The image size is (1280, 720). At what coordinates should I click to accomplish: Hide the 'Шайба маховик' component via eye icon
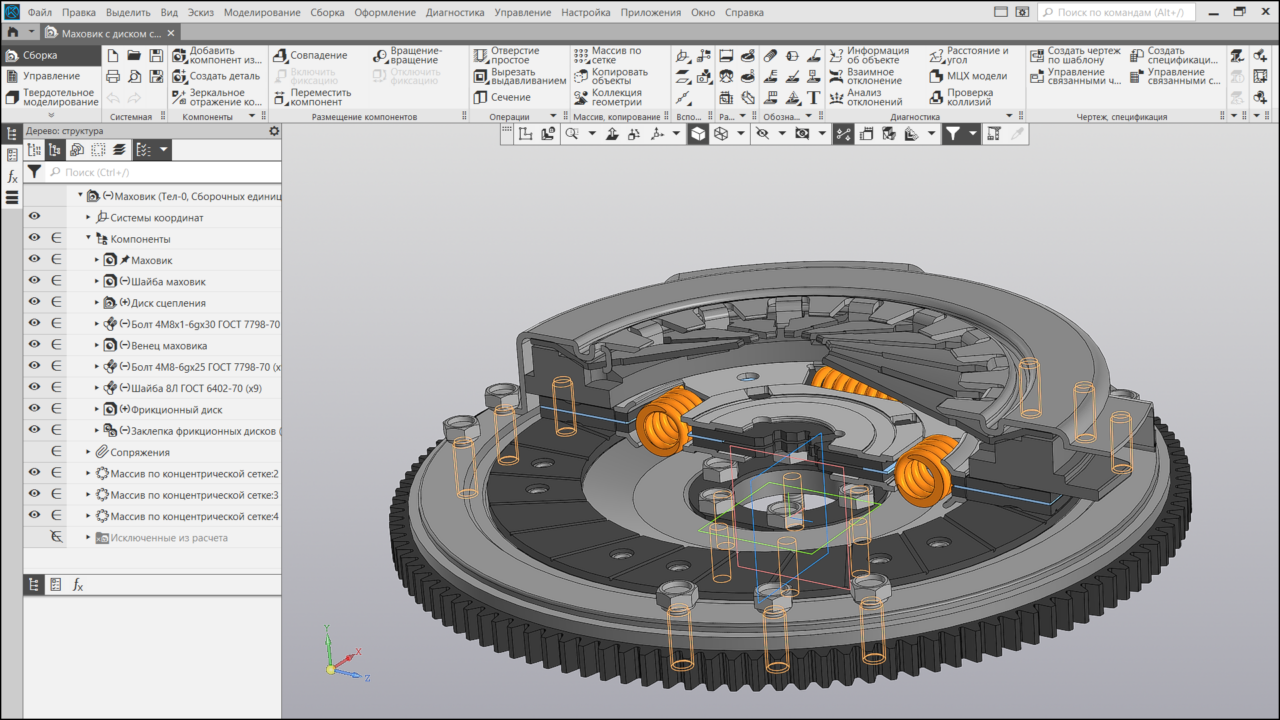point(34,281)
